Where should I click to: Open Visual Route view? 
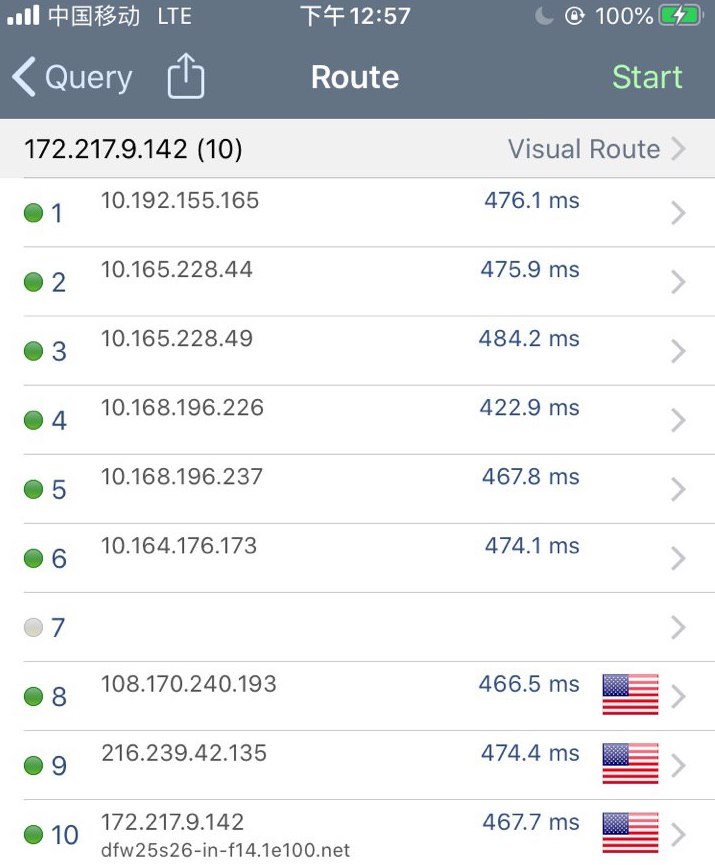pyautogui.click(x=596, y=149)
